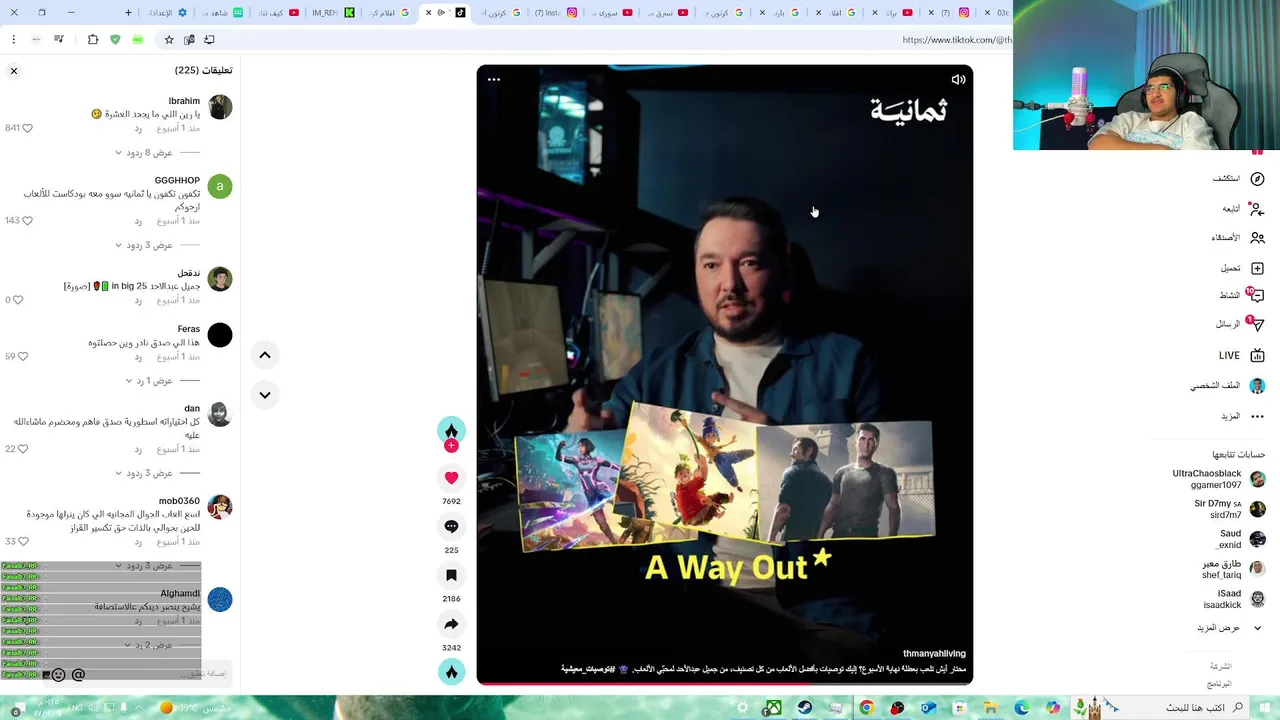1280x720 pixels.
Task: Expand عرض 3 ردود under mob0360
Action: point(144,566)
